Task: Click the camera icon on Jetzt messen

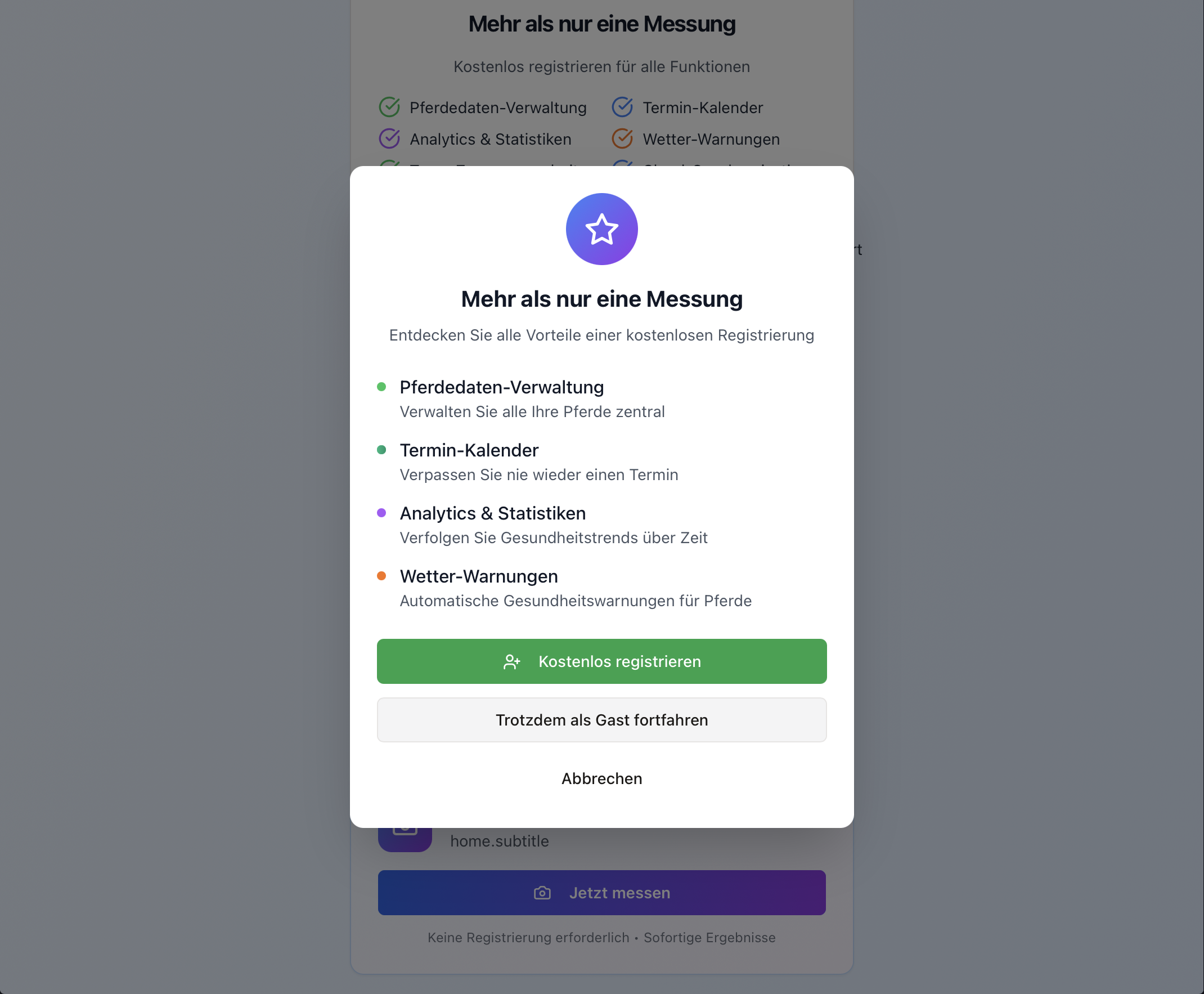Action: pyautogui.click(x=542, y=893)
